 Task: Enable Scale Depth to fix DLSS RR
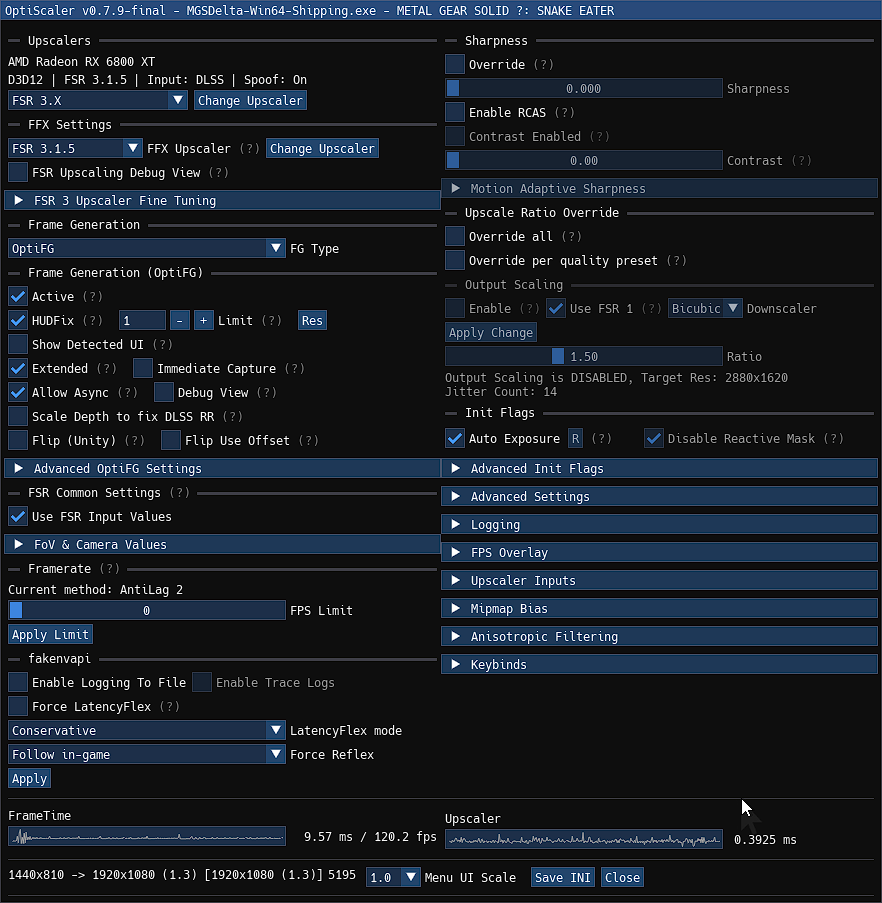[x=18, y=416]
